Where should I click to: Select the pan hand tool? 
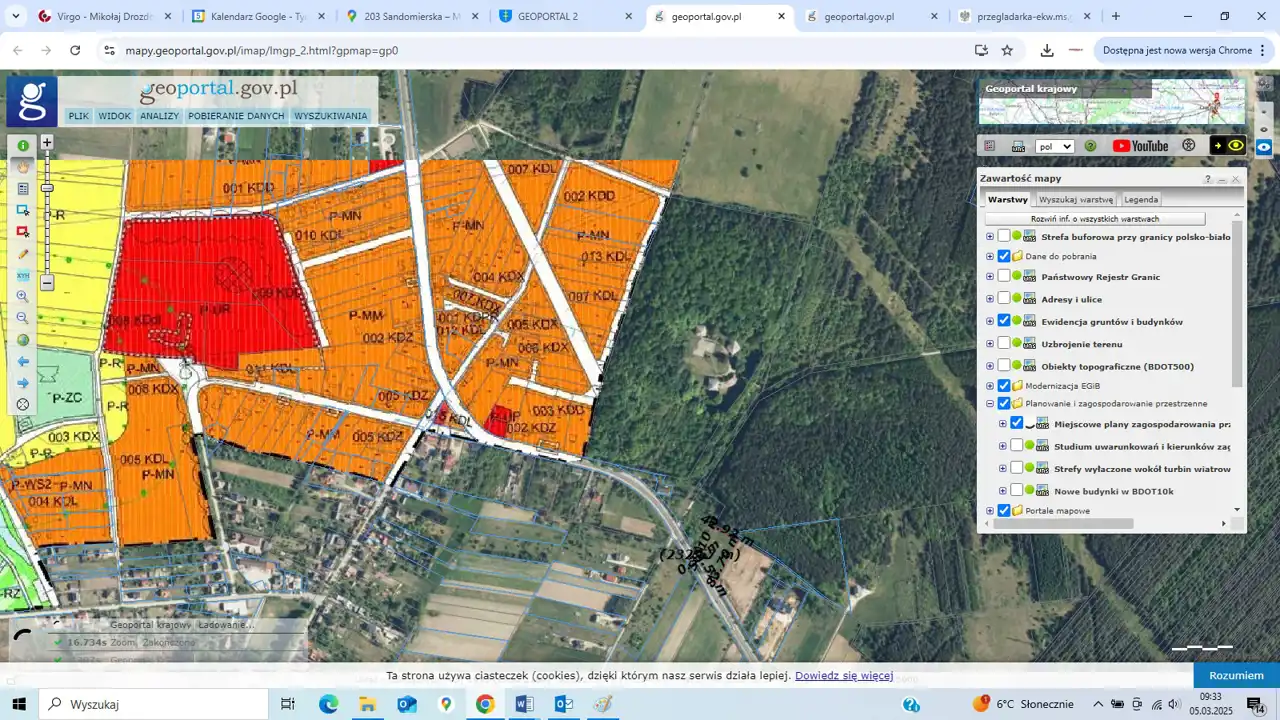pos(23,167)
